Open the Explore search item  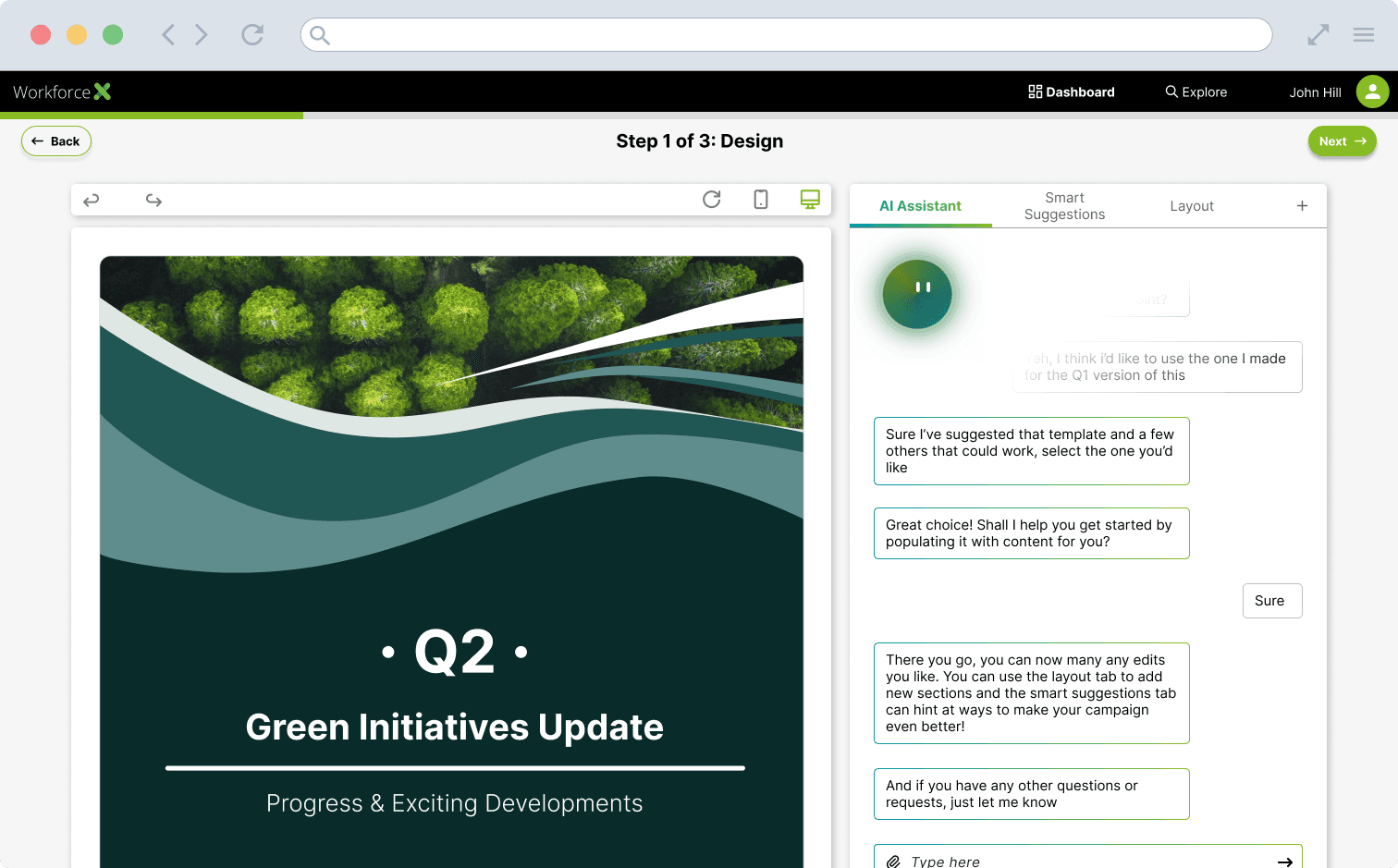[1196, 92]
